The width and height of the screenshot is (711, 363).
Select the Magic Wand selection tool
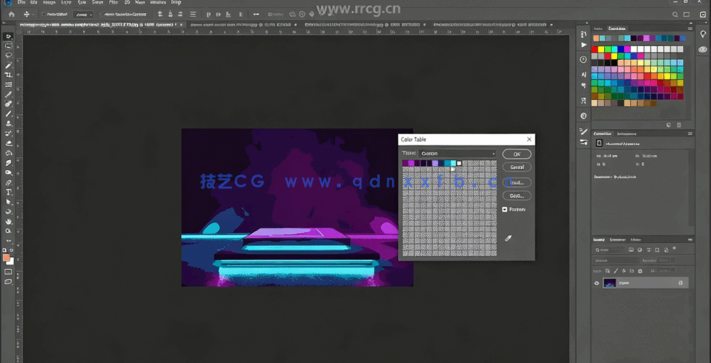tap(8, 65)
